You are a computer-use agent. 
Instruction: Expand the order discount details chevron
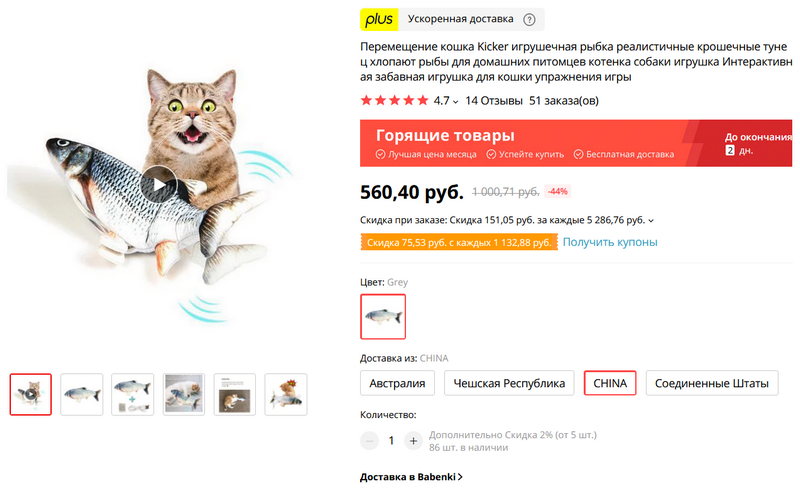(x=652, y=220)
